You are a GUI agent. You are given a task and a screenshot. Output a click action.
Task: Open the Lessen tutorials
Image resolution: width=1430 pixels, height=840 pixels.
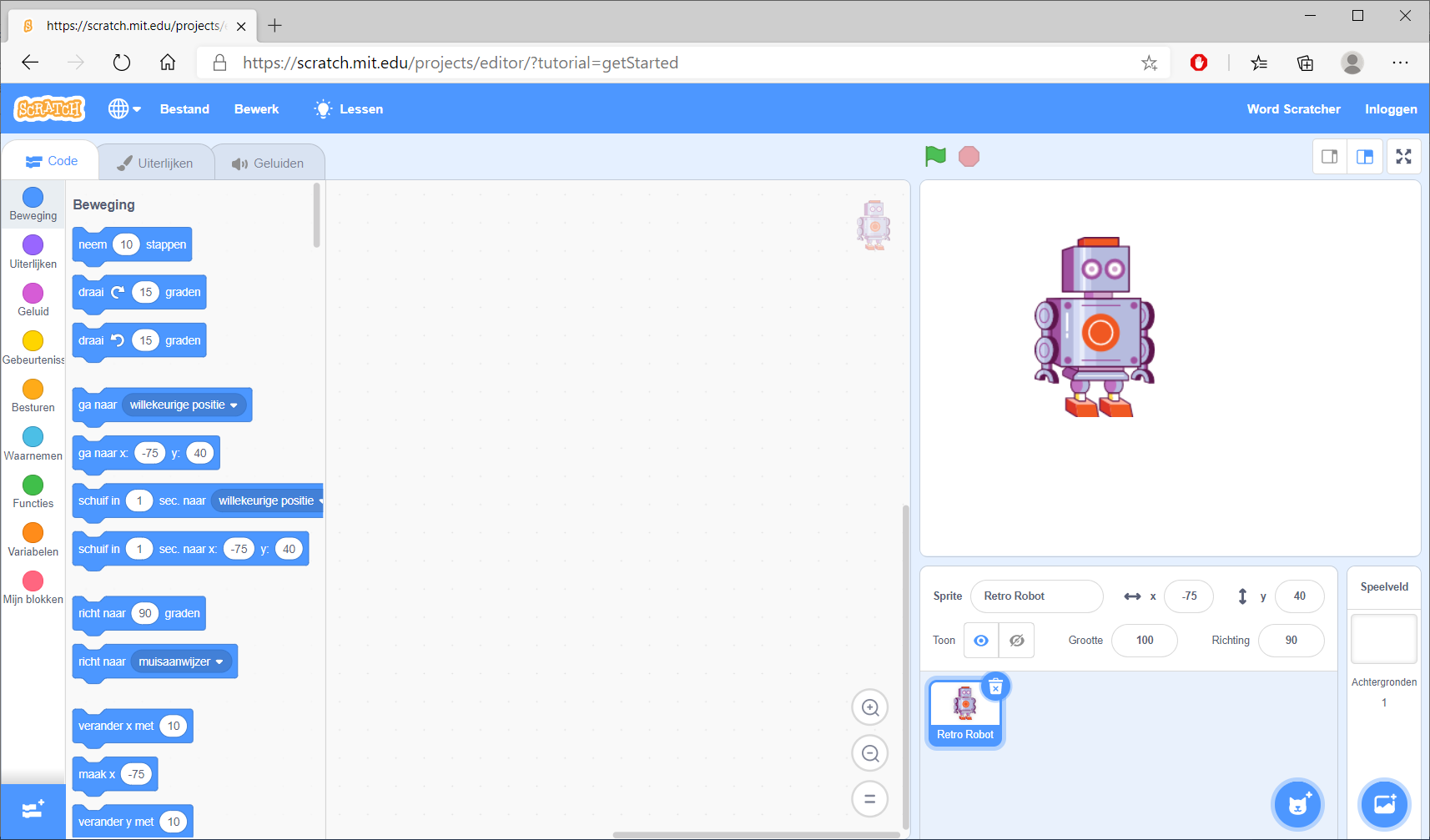click(x=349, y=109)
